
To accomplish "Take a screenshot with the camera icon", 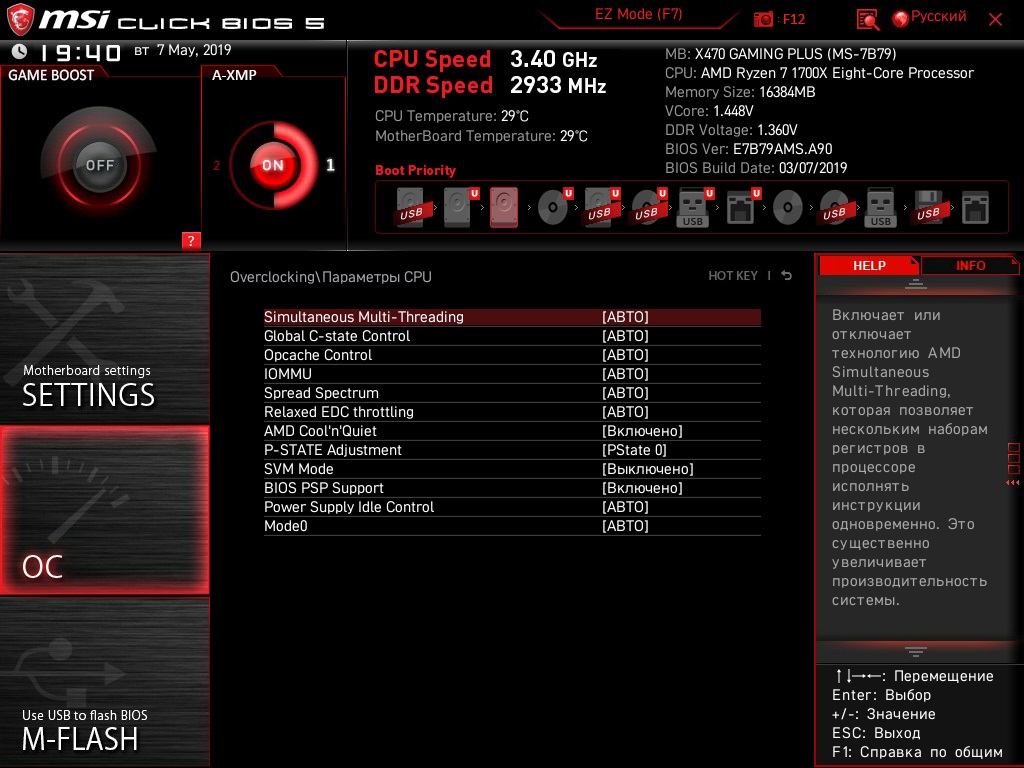I will pos(763,20).
